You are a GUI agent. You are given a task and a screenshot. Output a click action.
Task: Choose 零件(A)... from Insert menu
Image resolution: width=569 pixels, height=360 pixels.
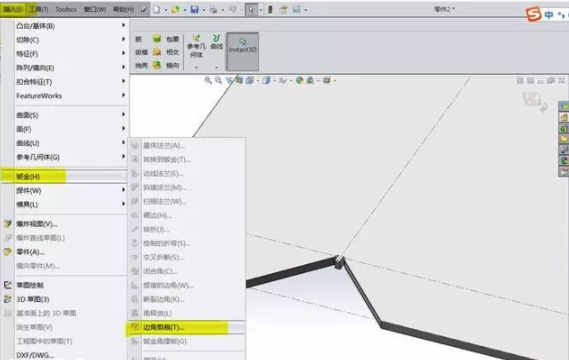coord(30,252)
